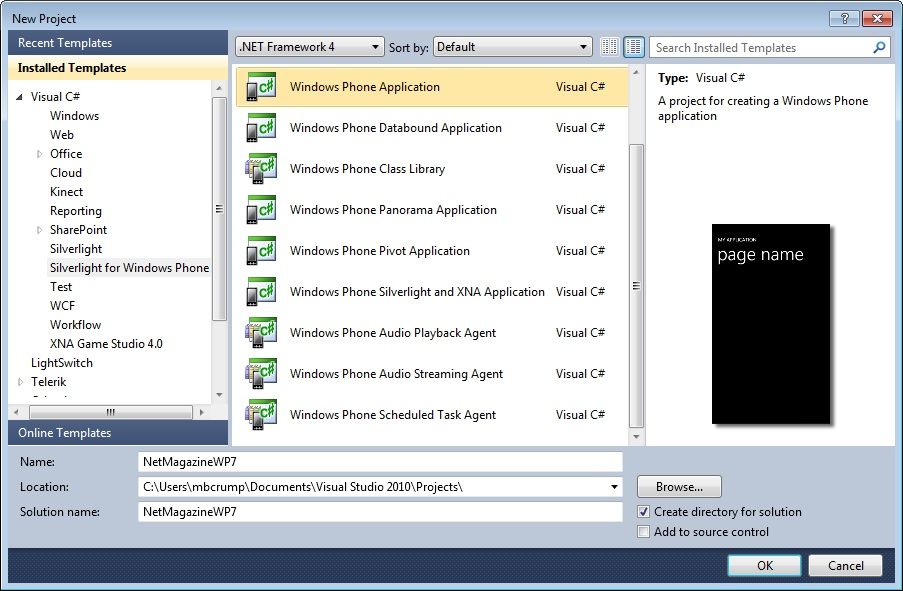Click the Windows Phone Pivot Application icon
Image resolution: width=903 pixels, height=591 pixels.
pos(261,251)
